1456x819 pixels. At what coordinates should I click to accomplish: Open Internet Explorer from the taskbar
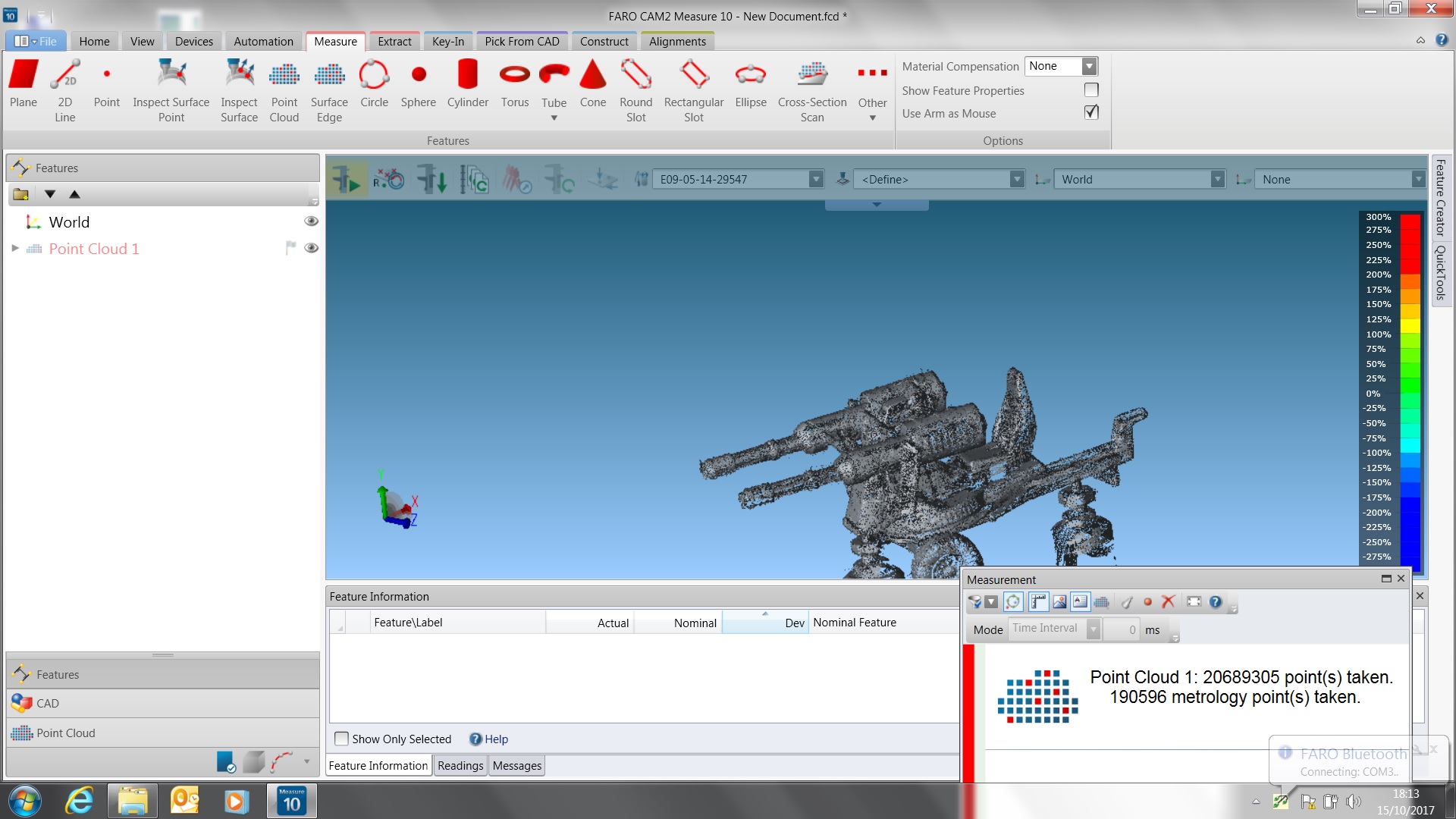pos(79,802)
